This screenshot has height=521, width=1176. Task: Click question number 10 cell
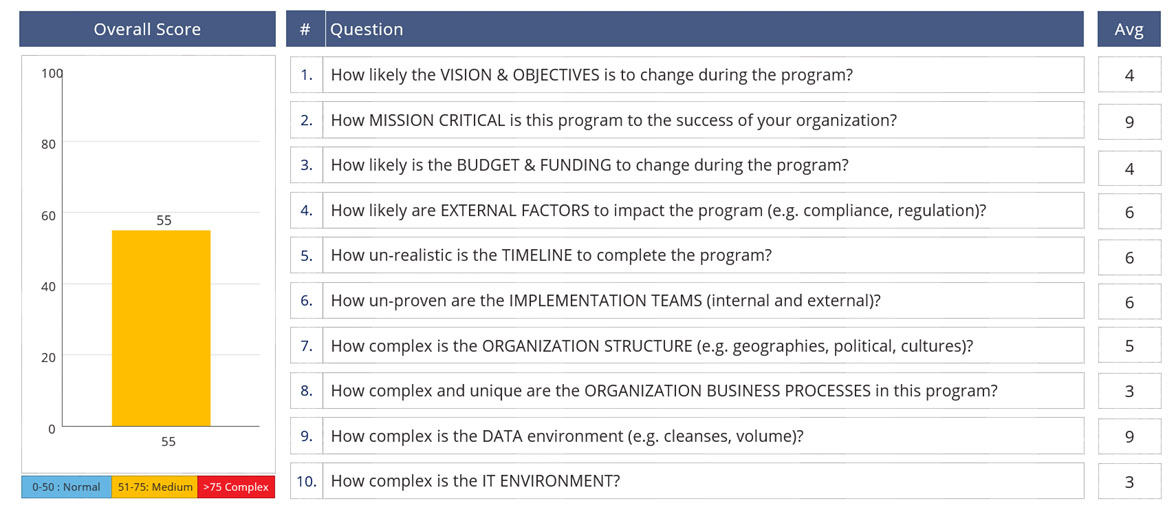point(306,481)
